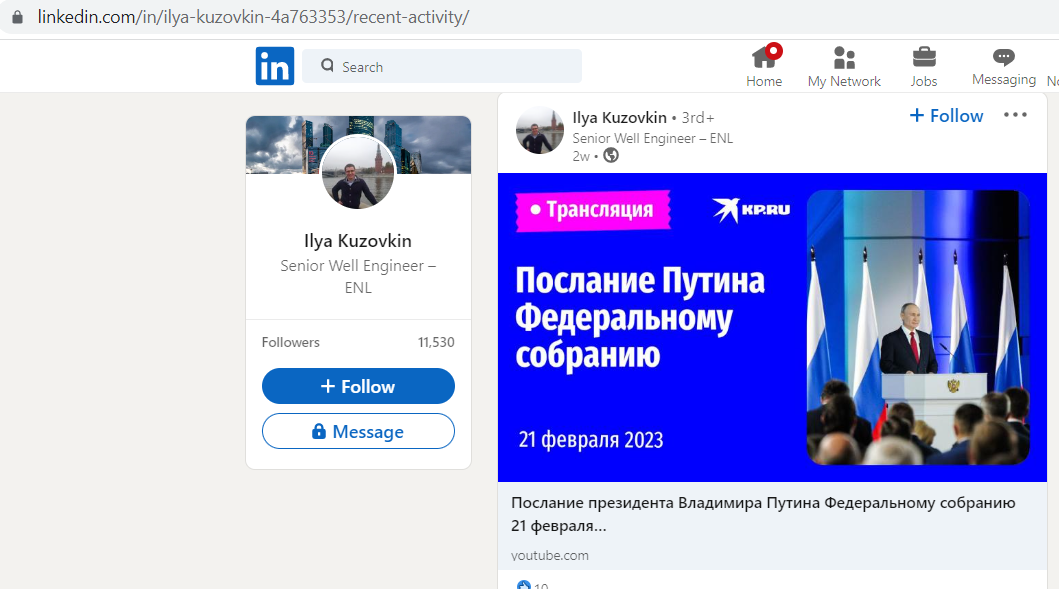Screen dimensions: 1059x589
Task: Click the youtube.com link source
Action: click(550, 555)
